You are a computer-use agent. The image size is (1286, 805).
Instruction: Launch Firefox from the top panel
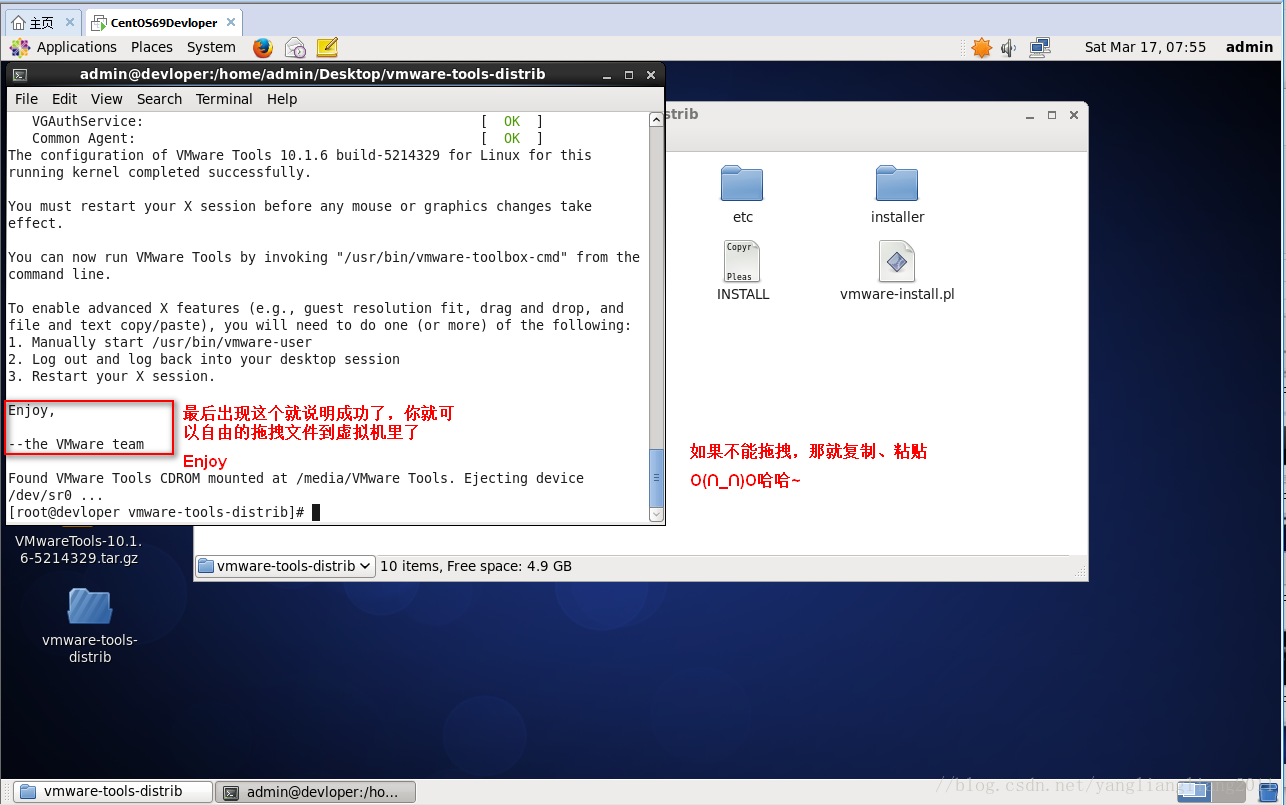pyautogui.click(x=263, y=47)
